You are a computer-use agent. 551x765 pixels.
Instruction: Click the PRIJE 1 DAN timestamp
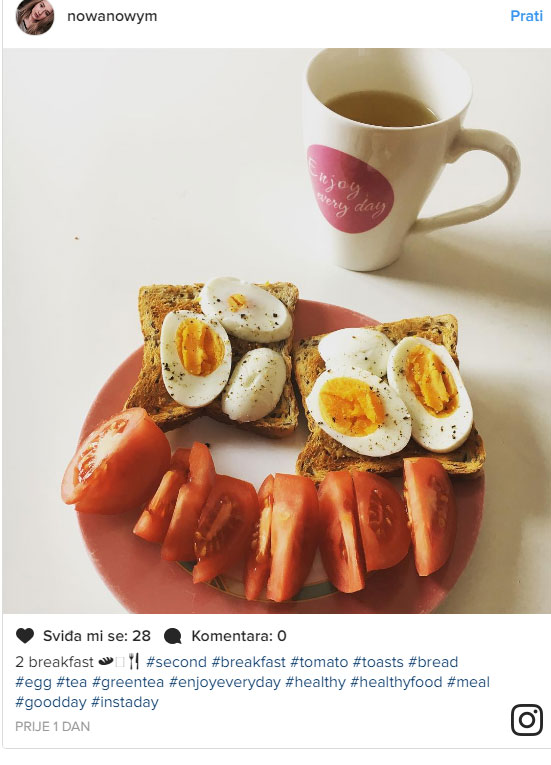coord(53,726)
